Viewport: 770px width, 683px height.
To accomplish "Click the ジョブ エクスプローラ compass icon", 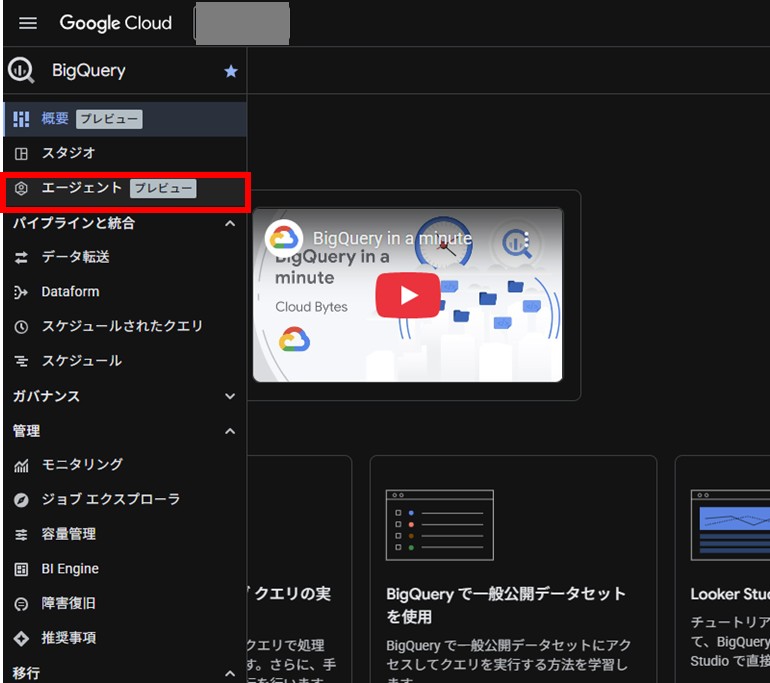I will (x=21, y=500).
